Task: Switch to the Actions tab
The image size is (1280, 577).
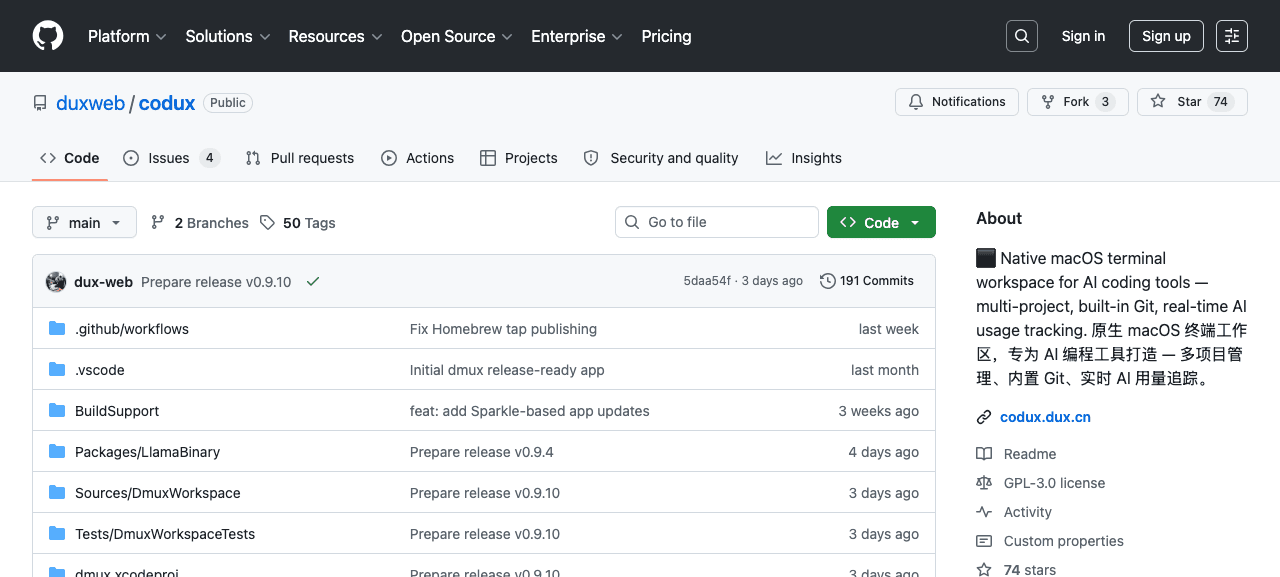Action: click(x=417, y=158)
